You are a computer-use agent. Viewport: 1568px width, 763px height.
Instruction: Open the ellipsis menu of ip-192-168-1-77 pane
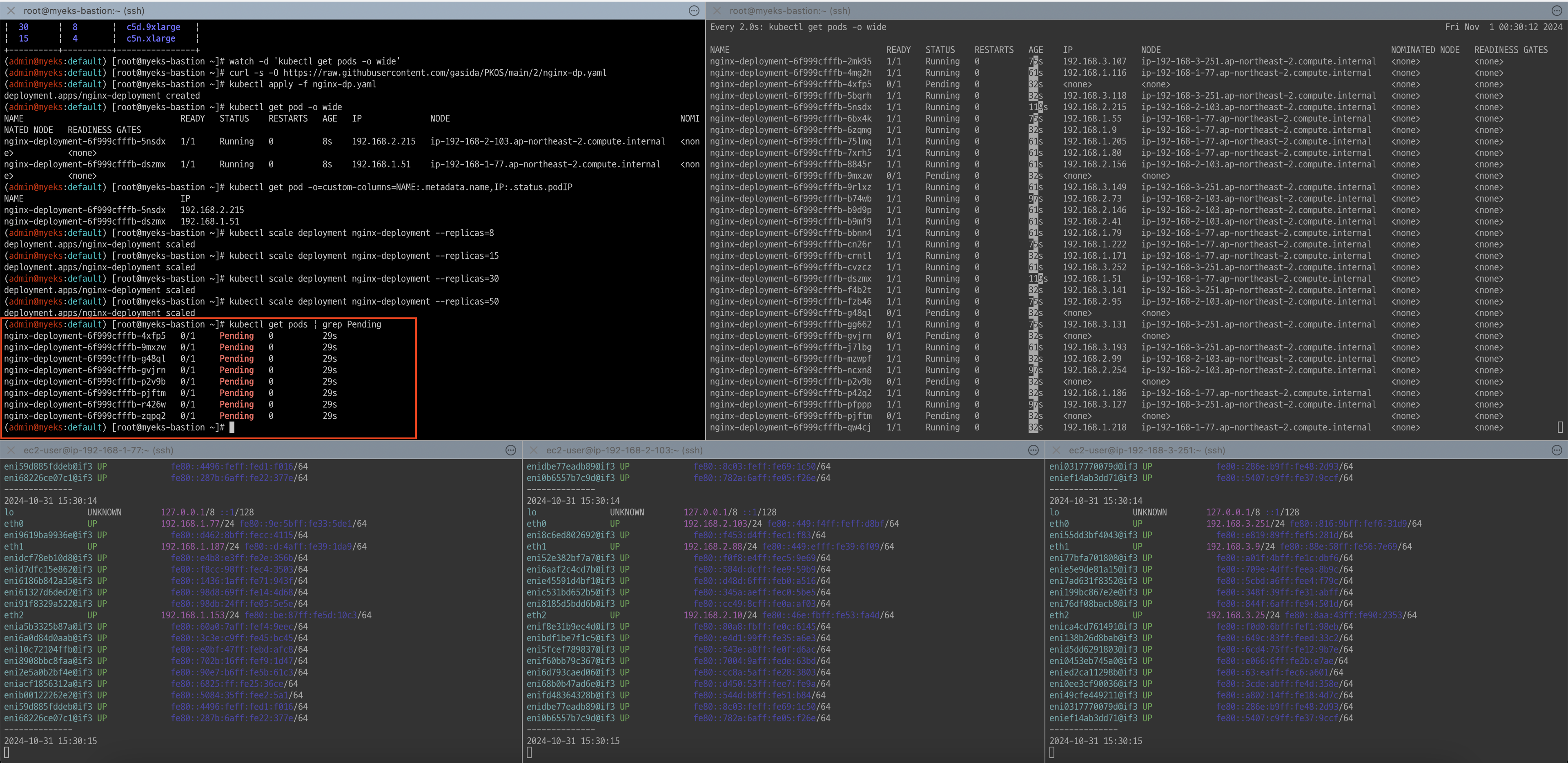510,450
